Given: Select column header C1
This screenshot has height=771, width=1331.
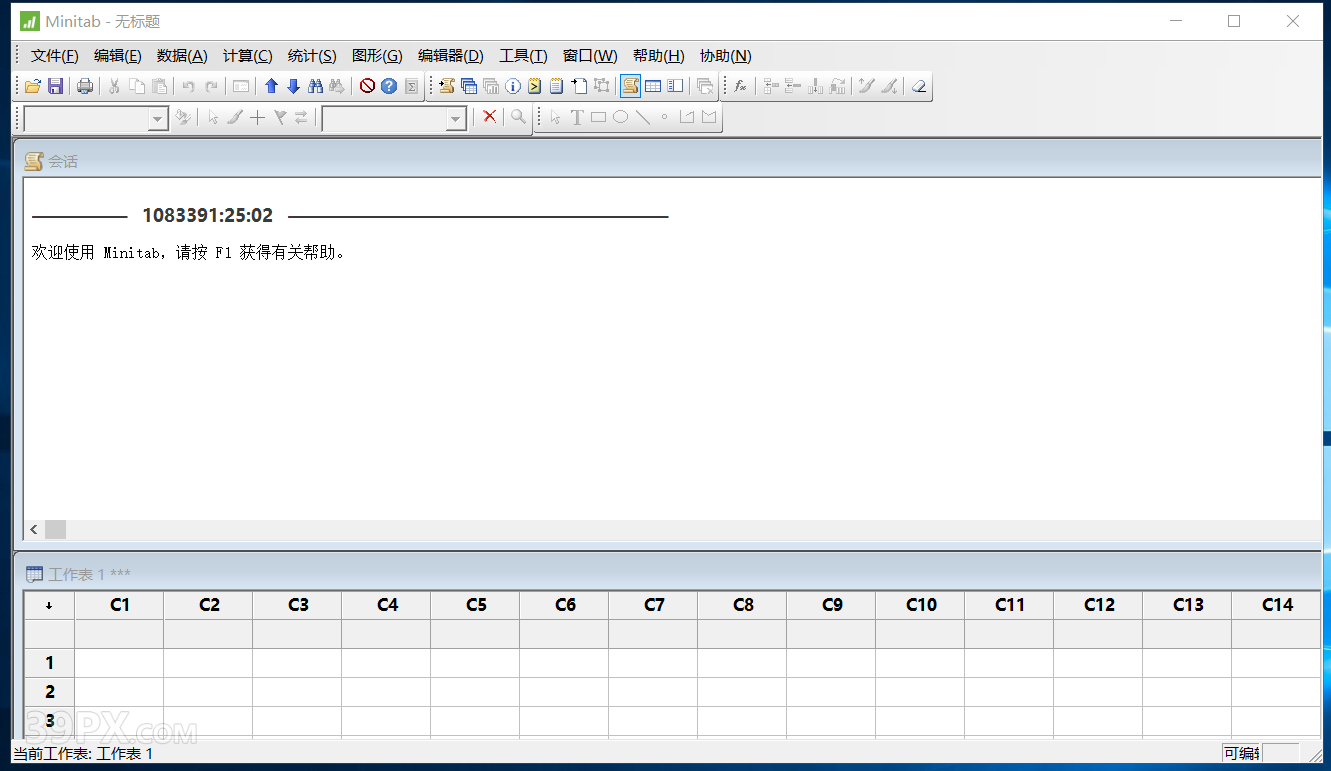Looking at the screenshot, I should coord(119,605).
